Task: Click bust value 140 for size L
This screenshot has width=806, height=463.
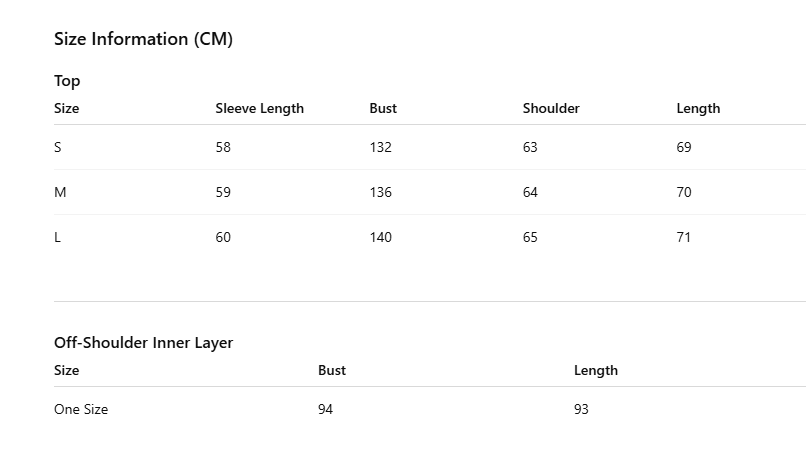Action: click(380, 237)
